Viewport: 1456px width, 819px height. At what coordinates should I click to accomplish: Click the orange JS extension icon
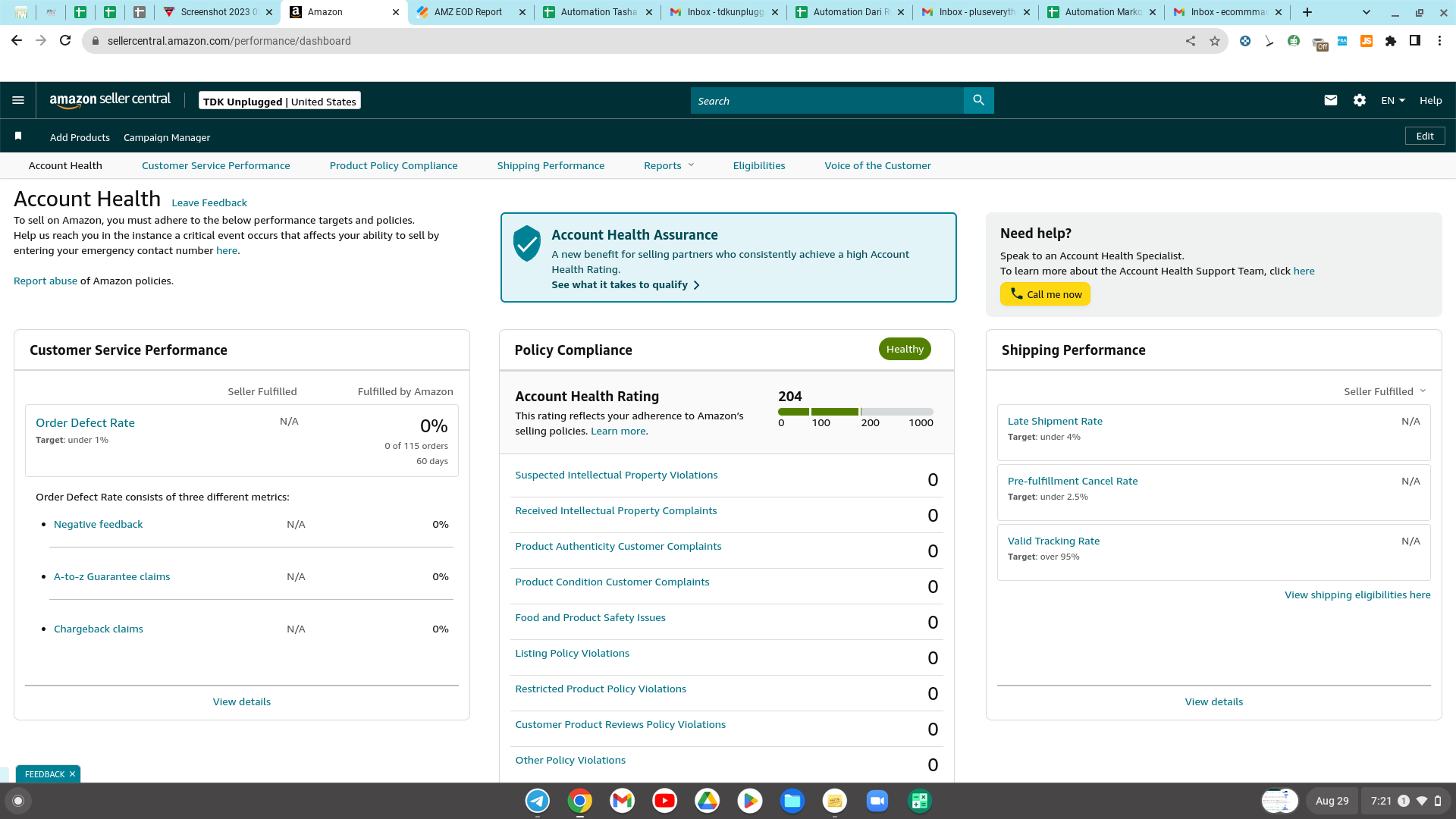point(1367,41)
